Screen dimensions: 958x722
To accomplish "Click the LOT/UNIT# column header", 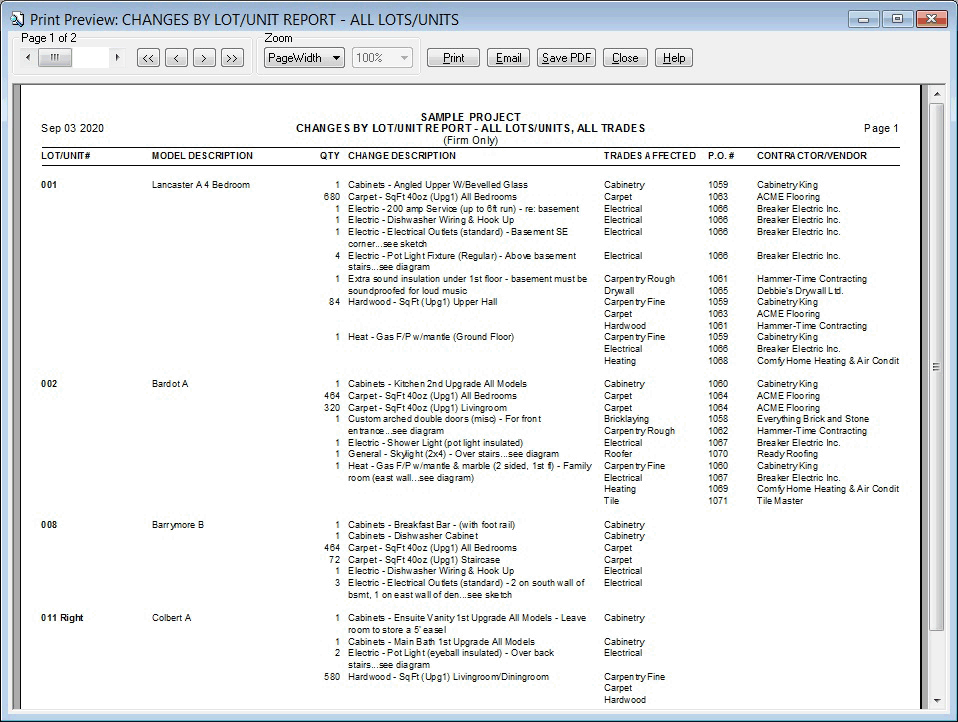I will coord(66,156).
